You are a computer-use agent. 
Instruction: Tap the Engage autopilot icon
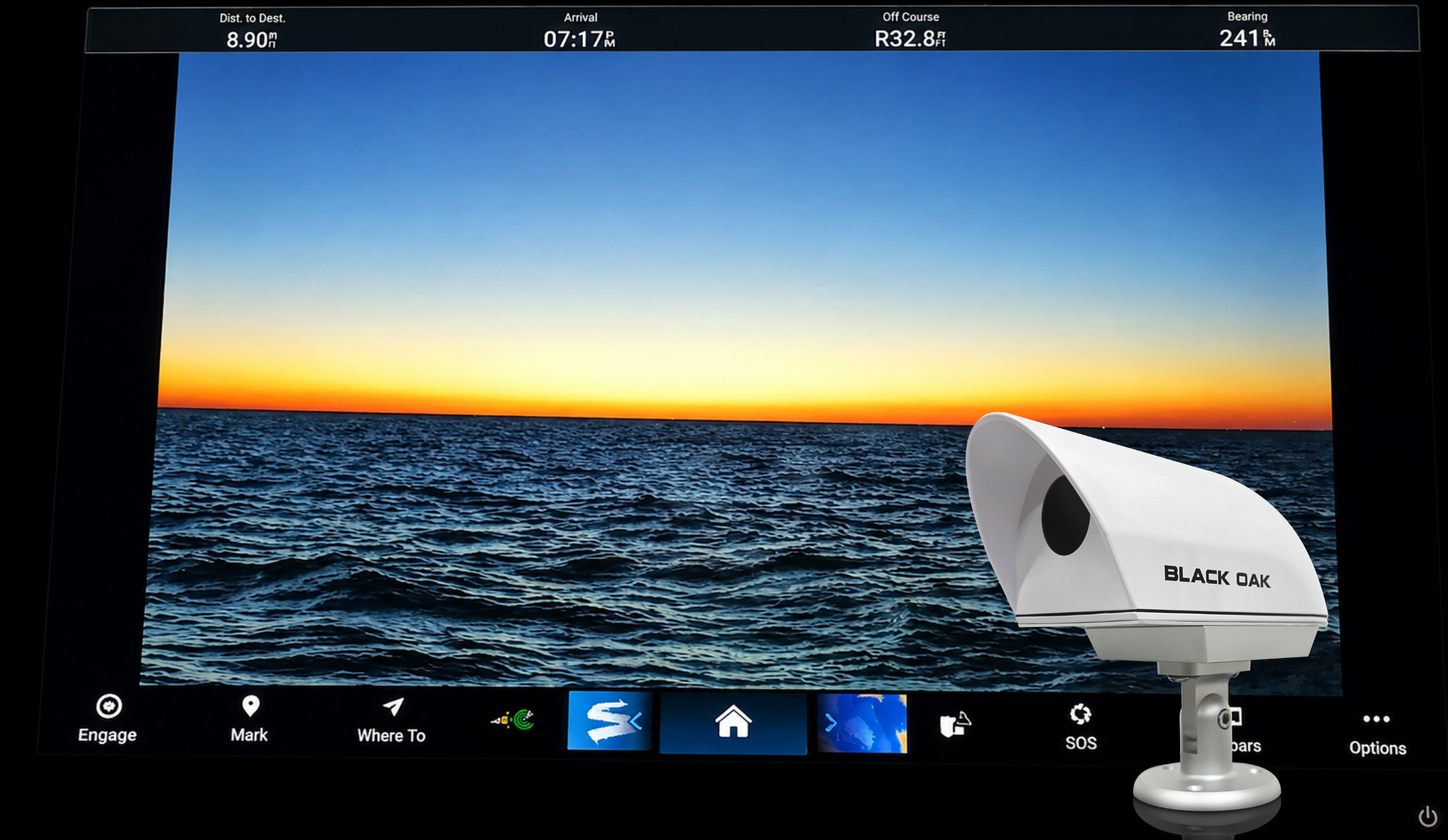(109, 706)
